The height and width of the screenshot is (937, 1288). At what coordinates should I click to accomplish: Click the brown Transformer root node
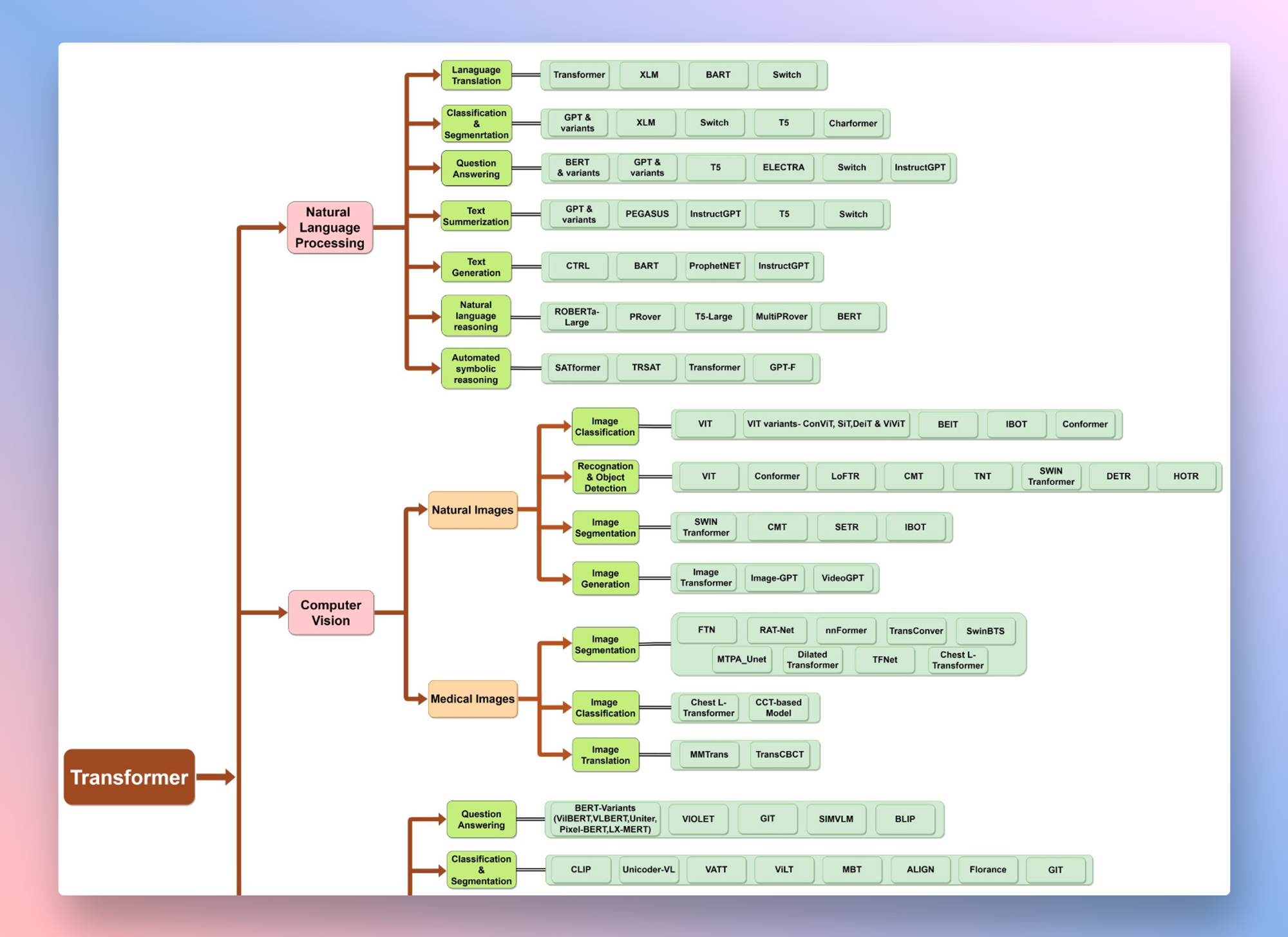tap(129, 777)
